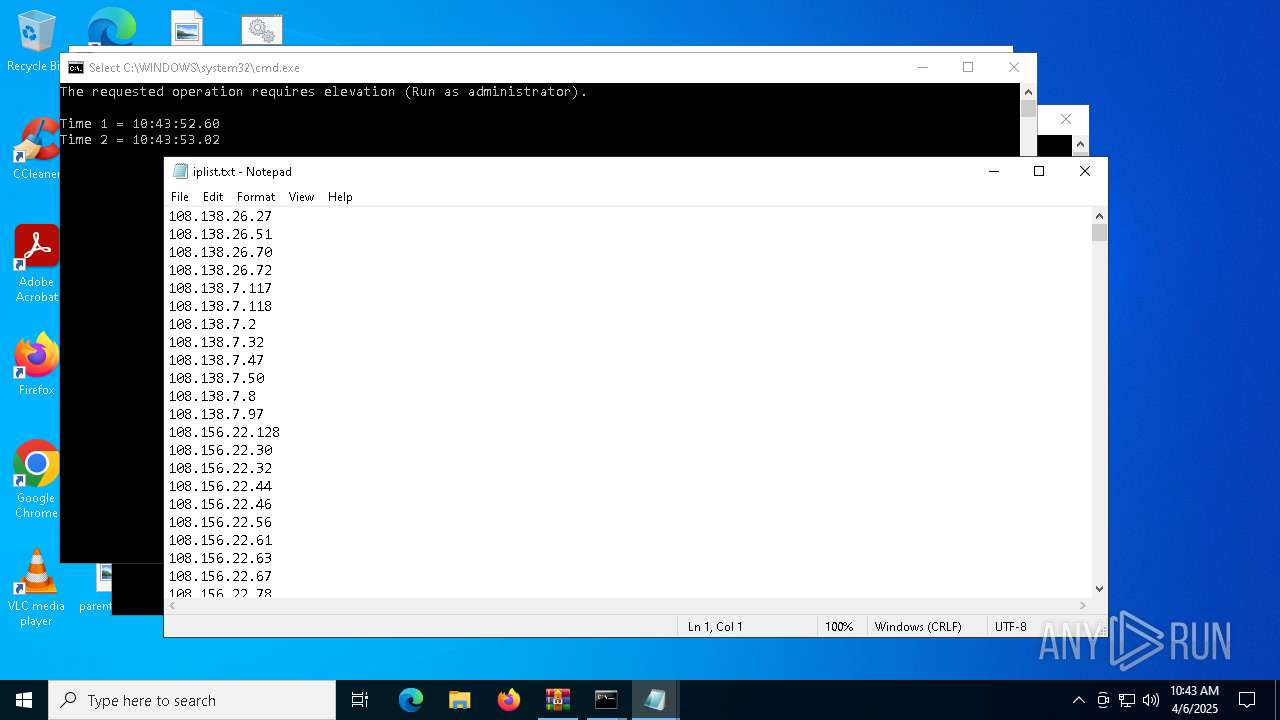Open File Explorer from the taskbar
Screen dimensions: 1280x720
(460, 700)
